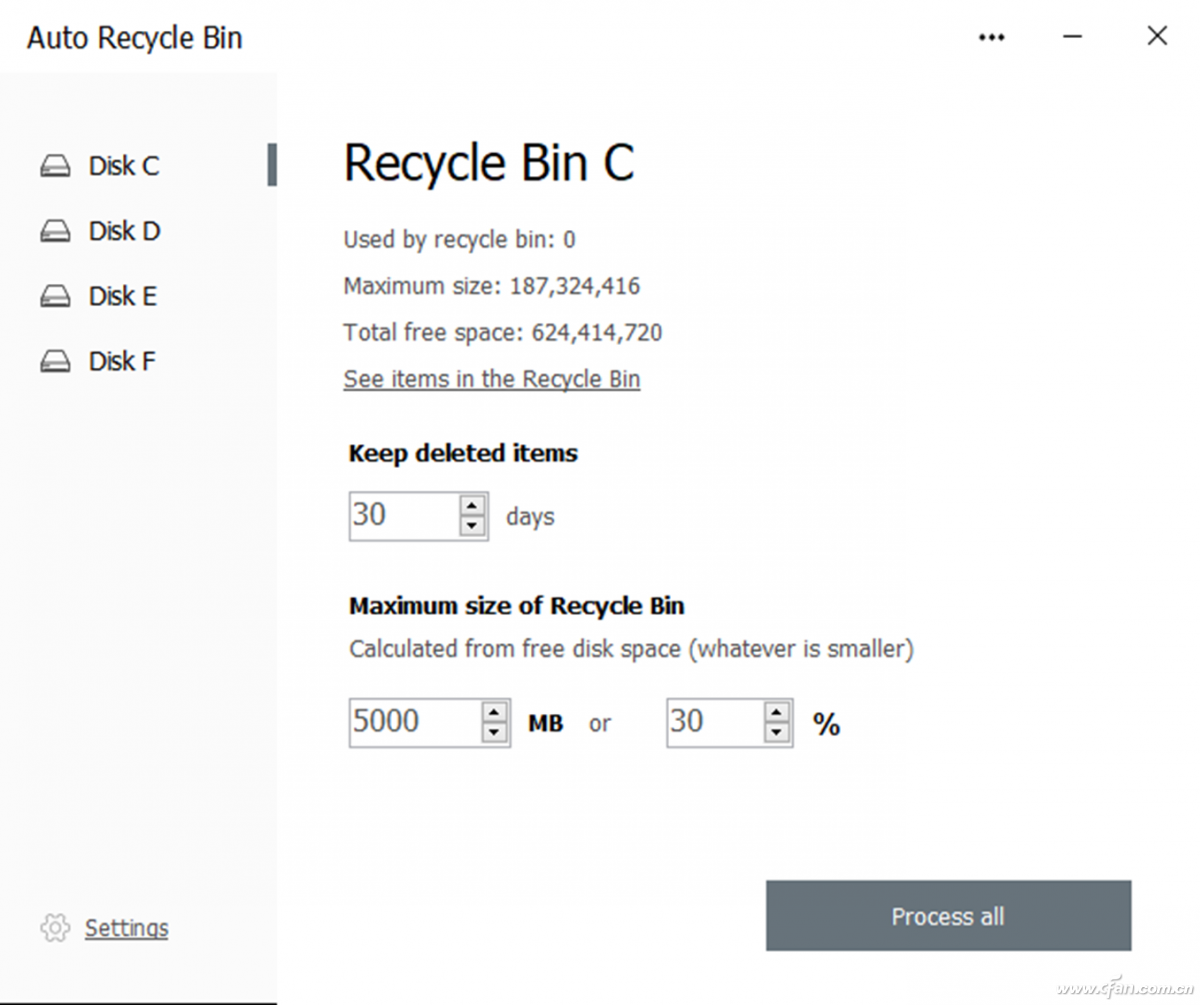1200x1005 pixels.
Task: Open the Settings link
Action: pyautogui.click(x=126, y=928)
